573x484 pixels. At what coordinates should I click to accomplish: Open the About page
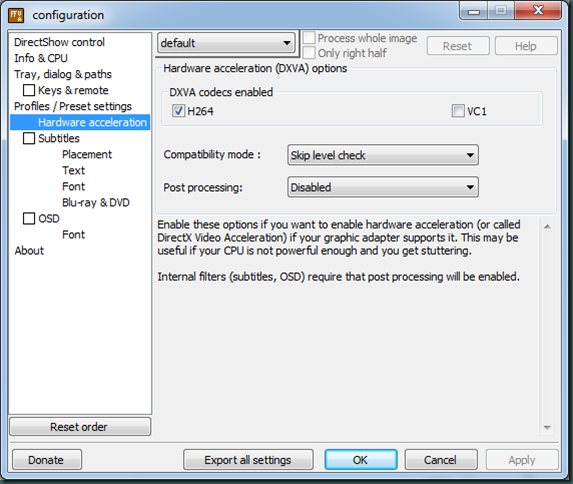[x=29, y=251]
